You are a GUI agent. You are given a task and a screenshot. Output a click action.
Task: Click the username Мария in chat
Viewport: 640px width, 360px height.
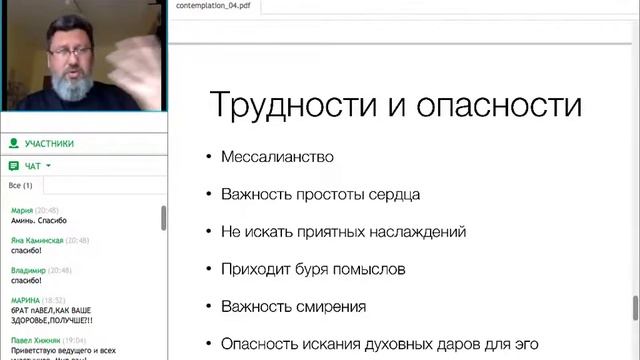[22, 211]
